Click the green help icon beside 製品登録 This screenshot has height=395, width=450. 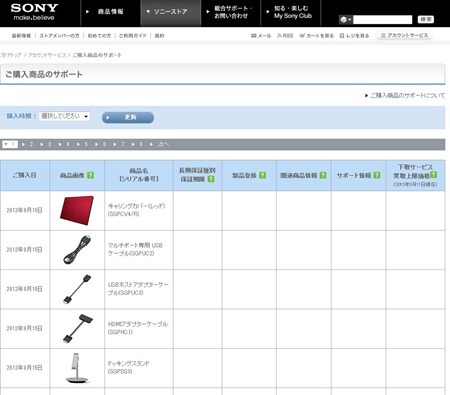pos(262,175)
